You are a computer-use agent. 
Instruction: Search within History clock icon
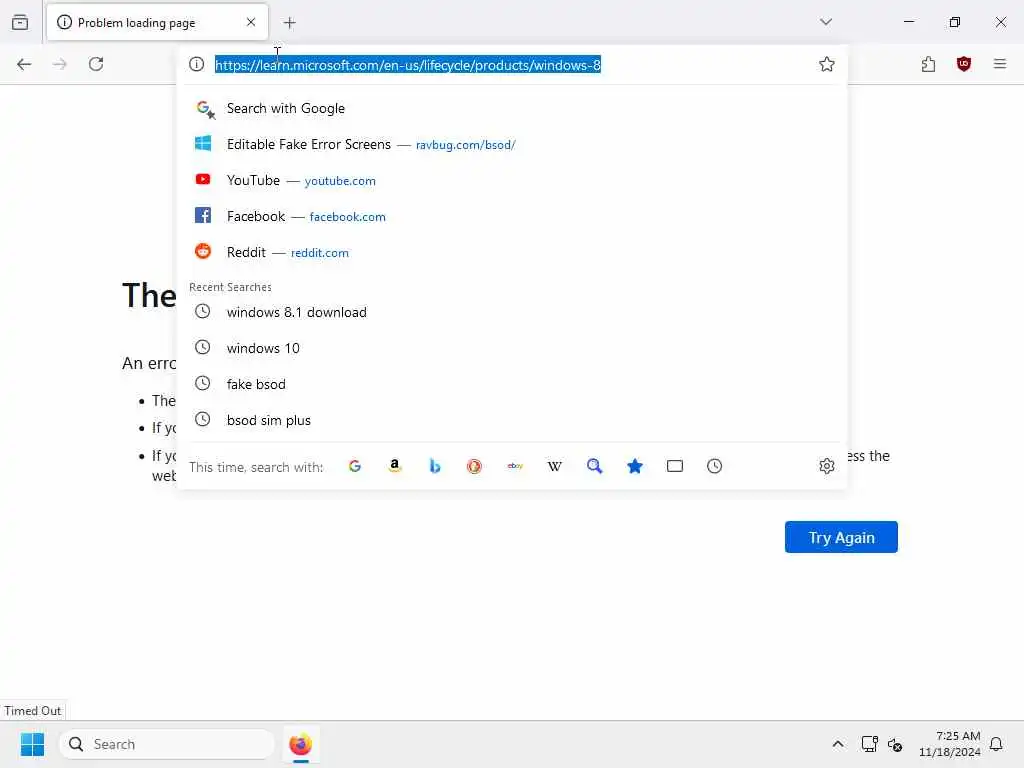(x=714, y=466)
